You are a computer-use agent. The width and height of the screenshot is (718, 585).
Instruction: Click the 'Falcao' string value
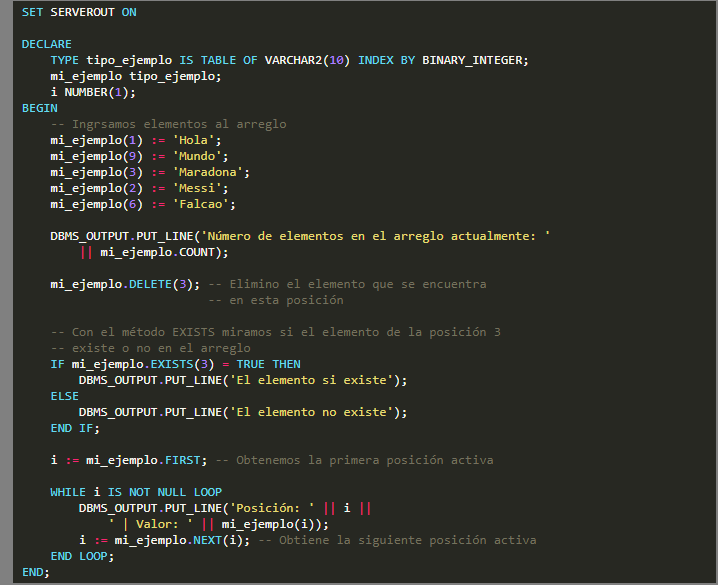(204, 204)
